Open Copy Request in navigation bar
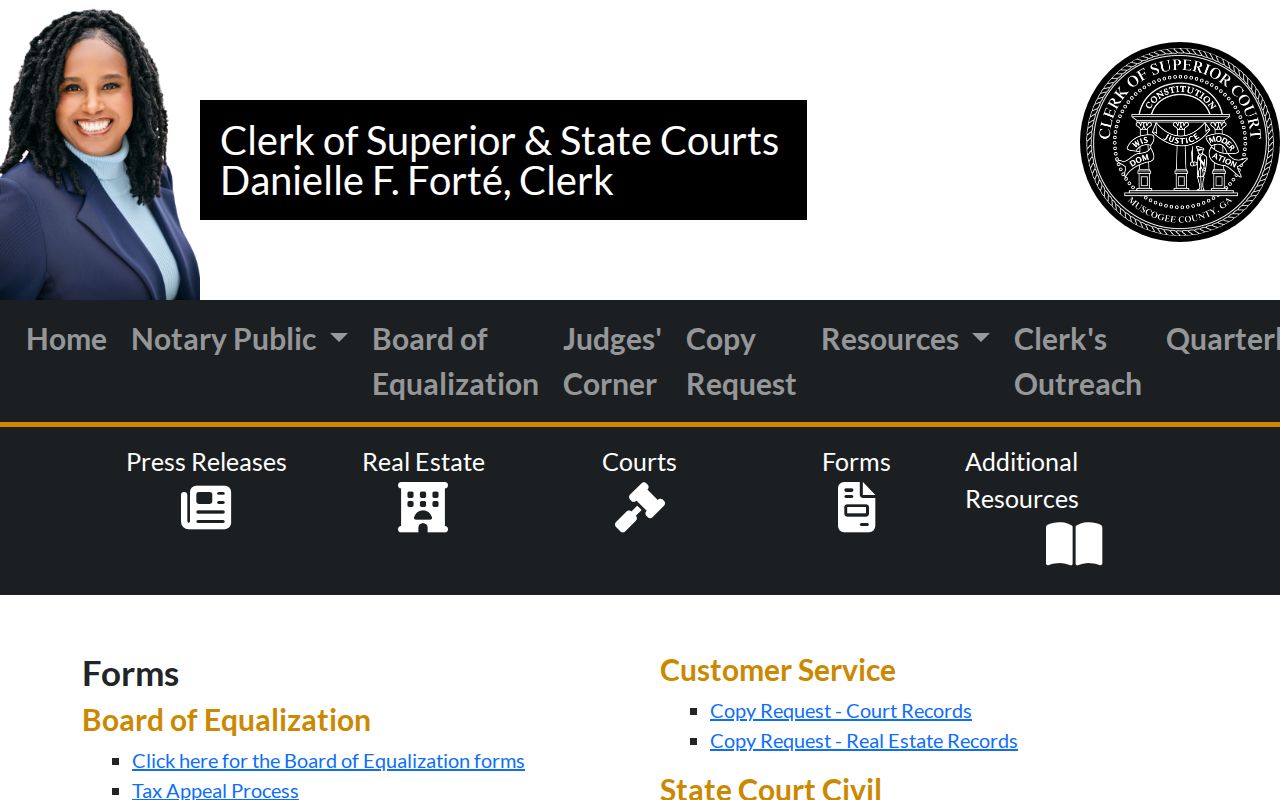 click(x=741, y=361)
